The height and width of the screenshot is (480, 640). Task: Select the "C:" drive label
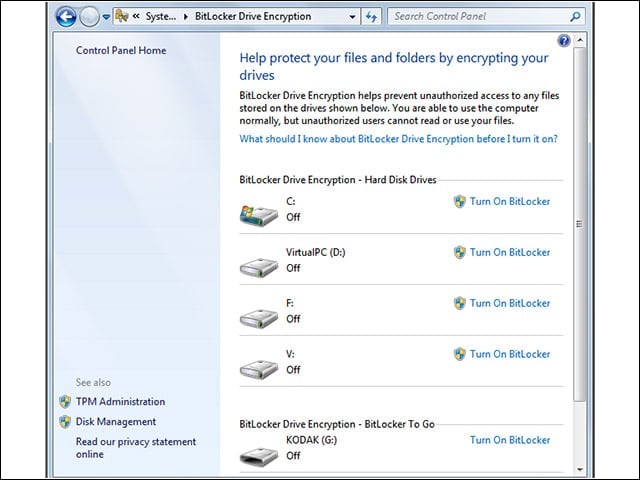pyautogui.click(x=291, y=201)
